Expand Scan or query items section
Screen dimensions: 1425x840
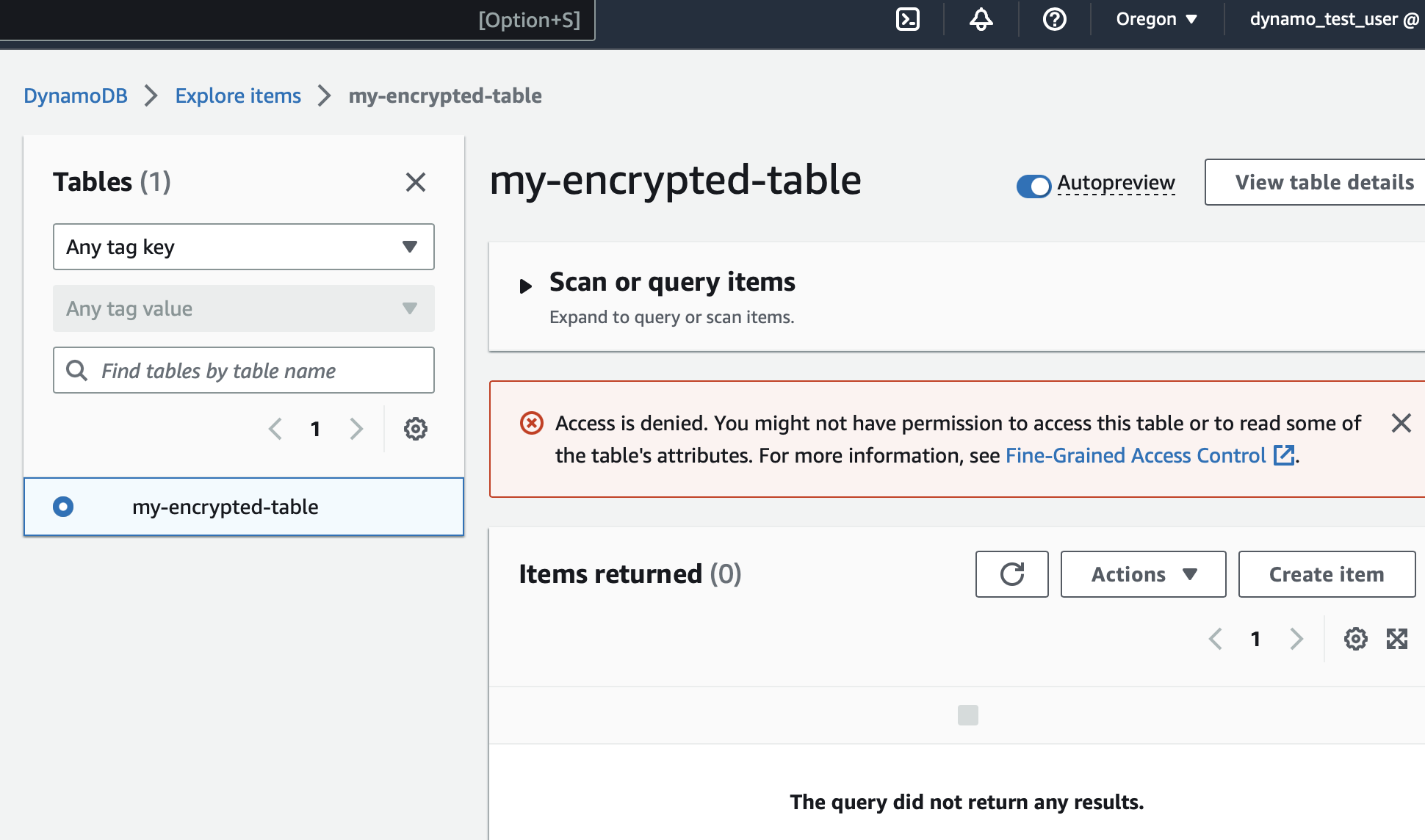526,286
